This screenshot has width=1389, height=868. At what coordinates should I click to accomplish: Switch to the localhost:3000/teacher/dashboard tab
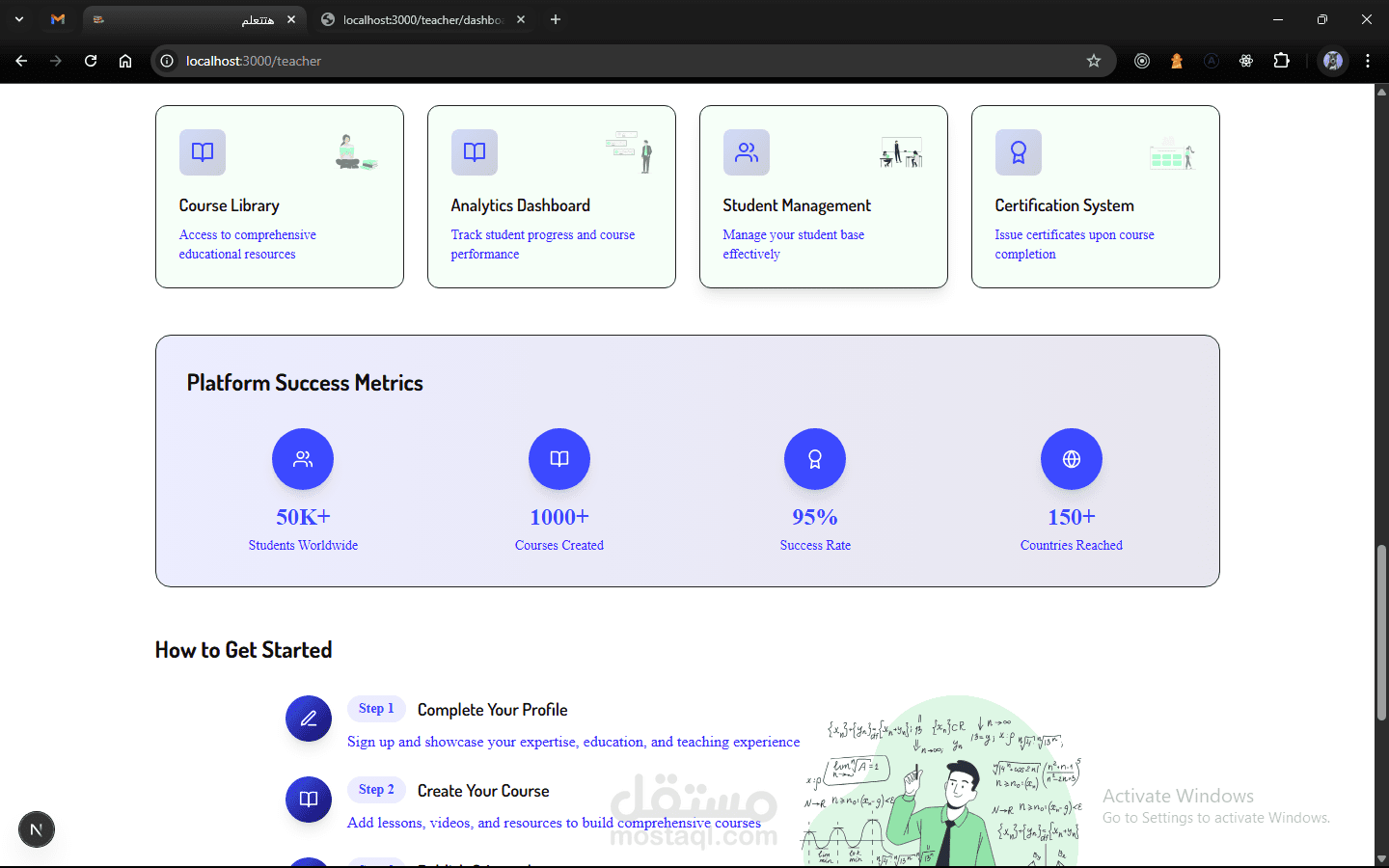pyautogui.click(x=422, y=19)
